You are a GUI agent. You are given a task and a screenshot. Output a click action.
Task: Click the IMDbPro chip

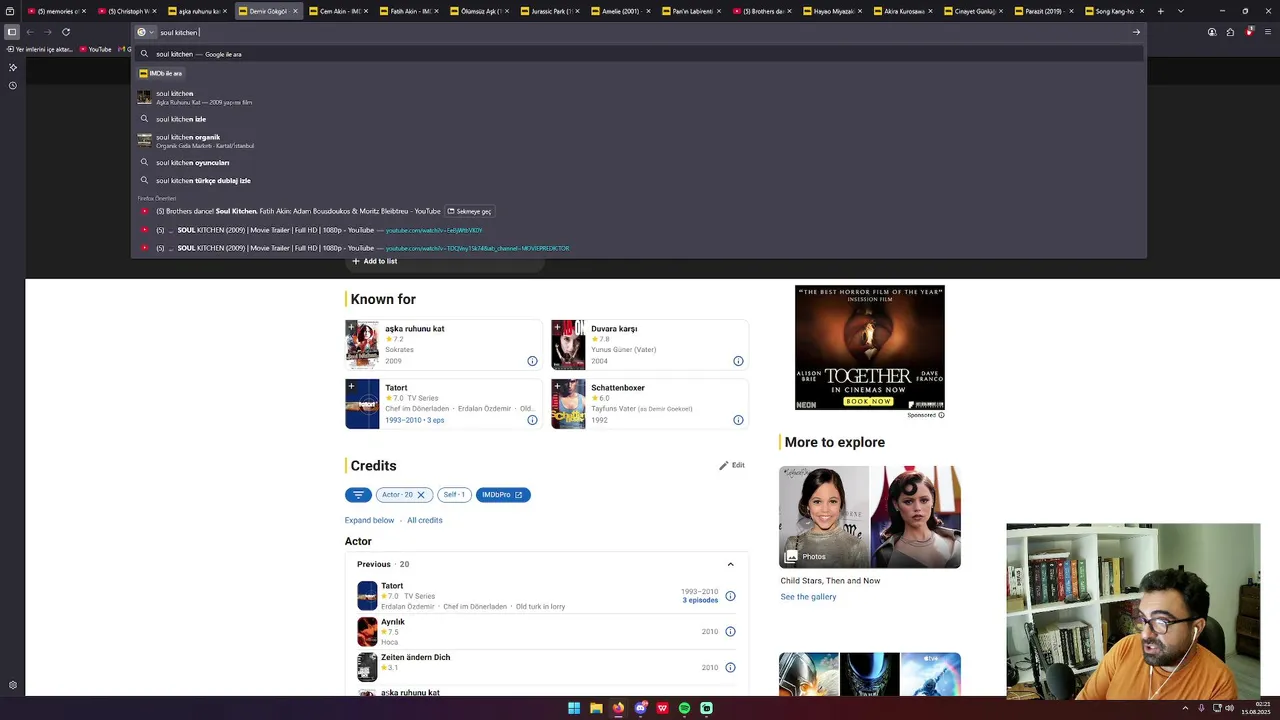(x=503, y=495)
